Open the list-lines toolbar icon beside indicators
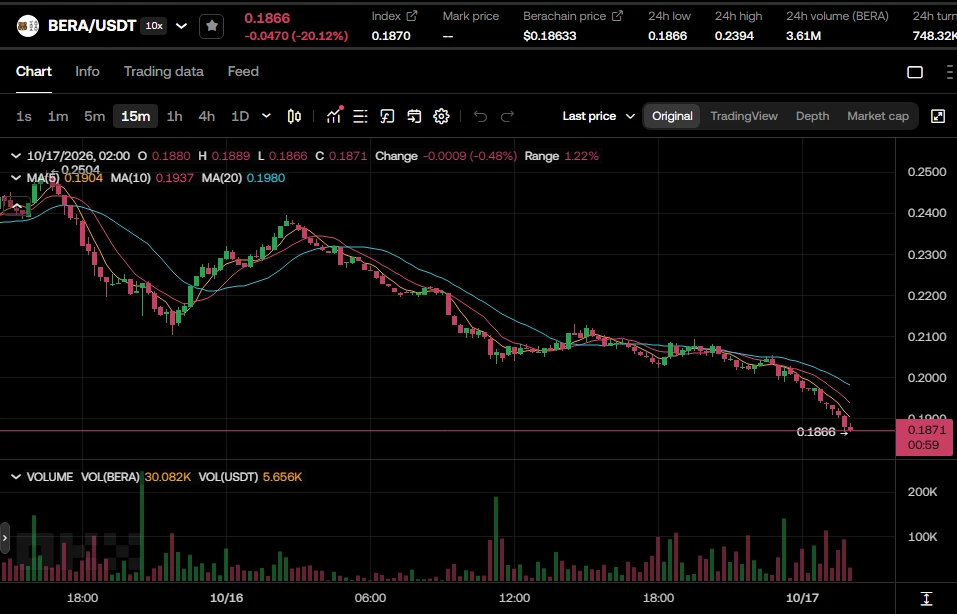 (x=360, y=116)
